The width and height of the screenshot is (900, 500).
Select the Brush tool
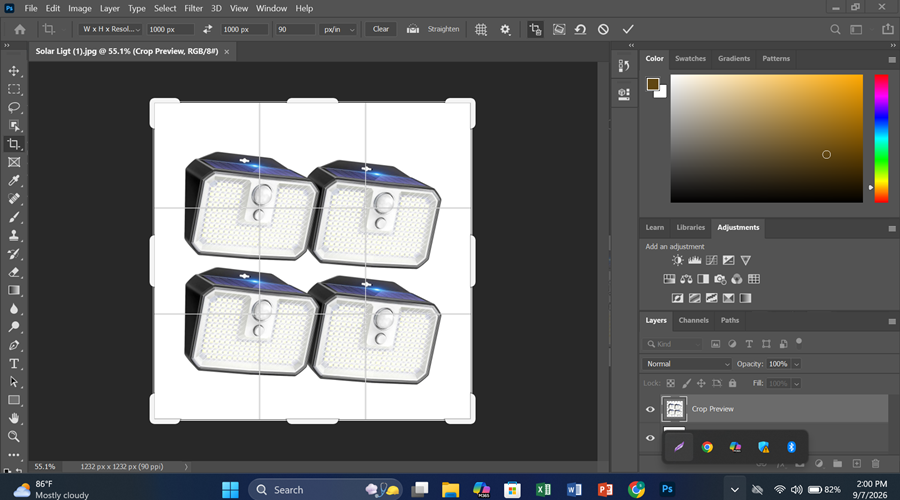coord(14,218)
